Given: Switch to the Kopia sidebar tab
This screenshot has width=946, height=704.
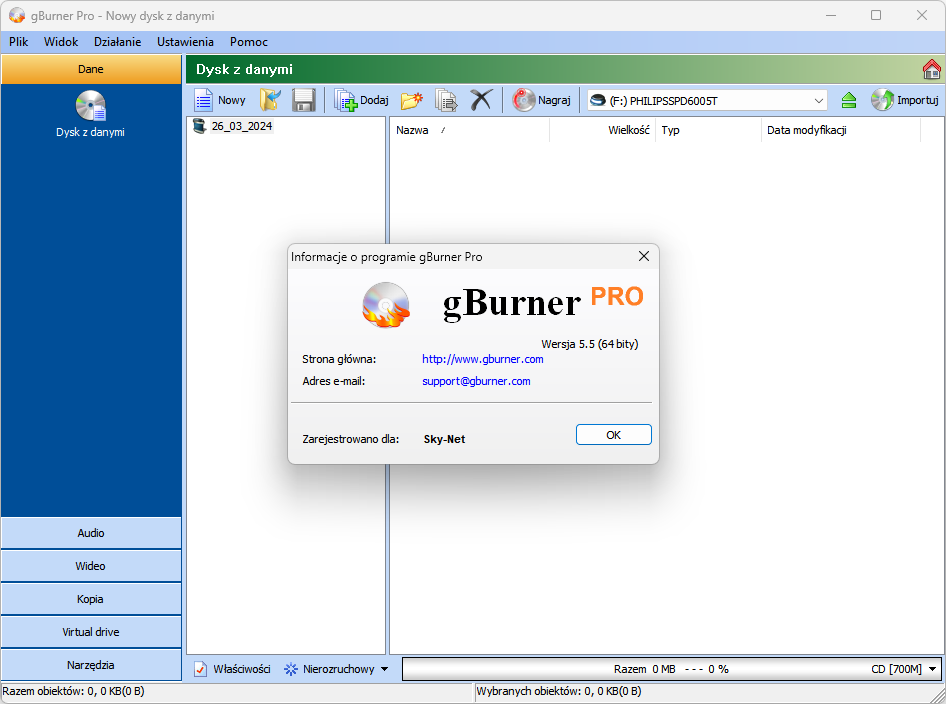Looking at the screenshot, I should (x=91, y=599).
